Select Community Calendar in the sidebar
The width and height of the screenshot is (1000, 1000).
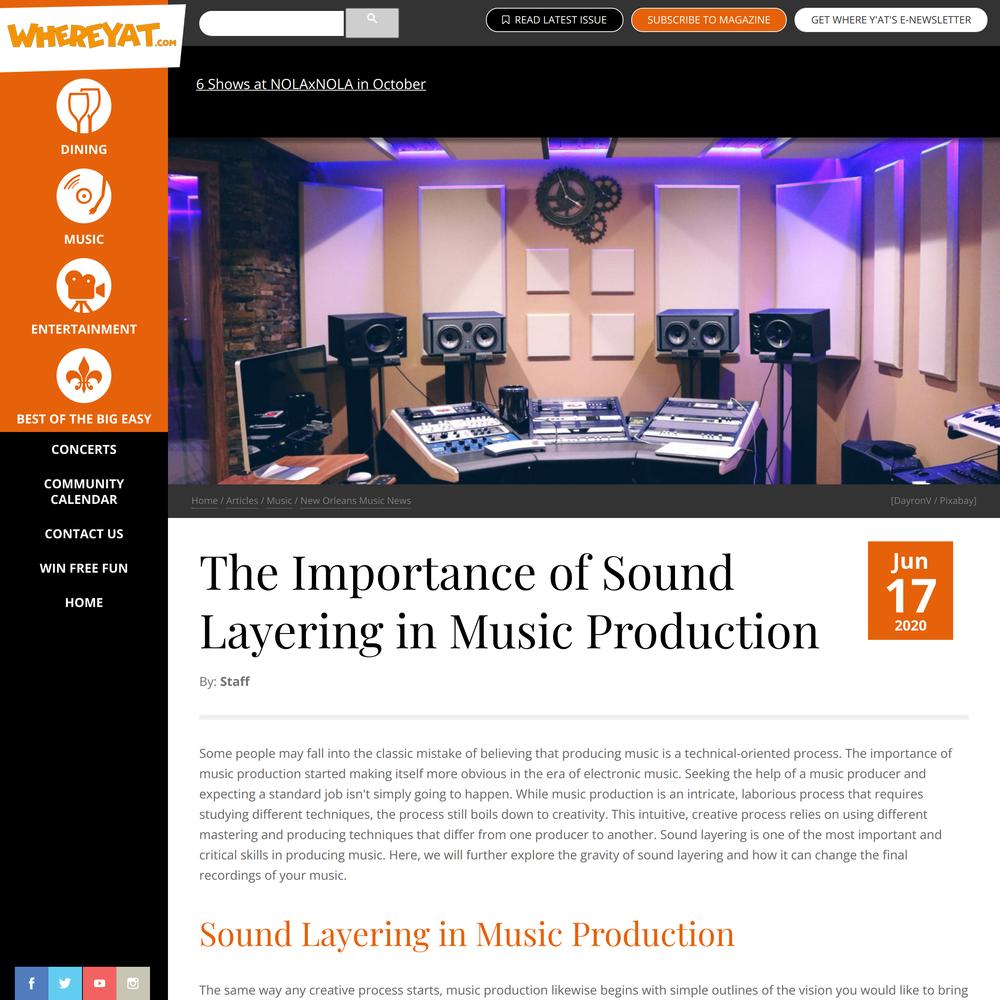tap(84, 492)
